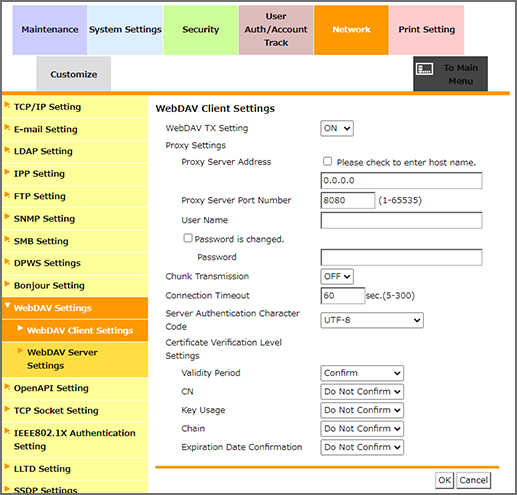Click the arrow icon beside SMB Setting
The height and width of the screenshot is (495, 517).
point(7,239)
